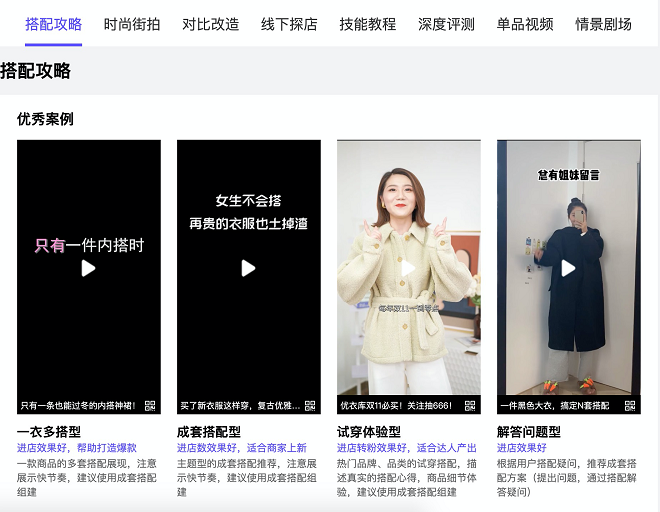The width and height of the screenshot is (660, 512).
Task: Show QR code for 试穿体验型 video
Action: coord(471,406)
